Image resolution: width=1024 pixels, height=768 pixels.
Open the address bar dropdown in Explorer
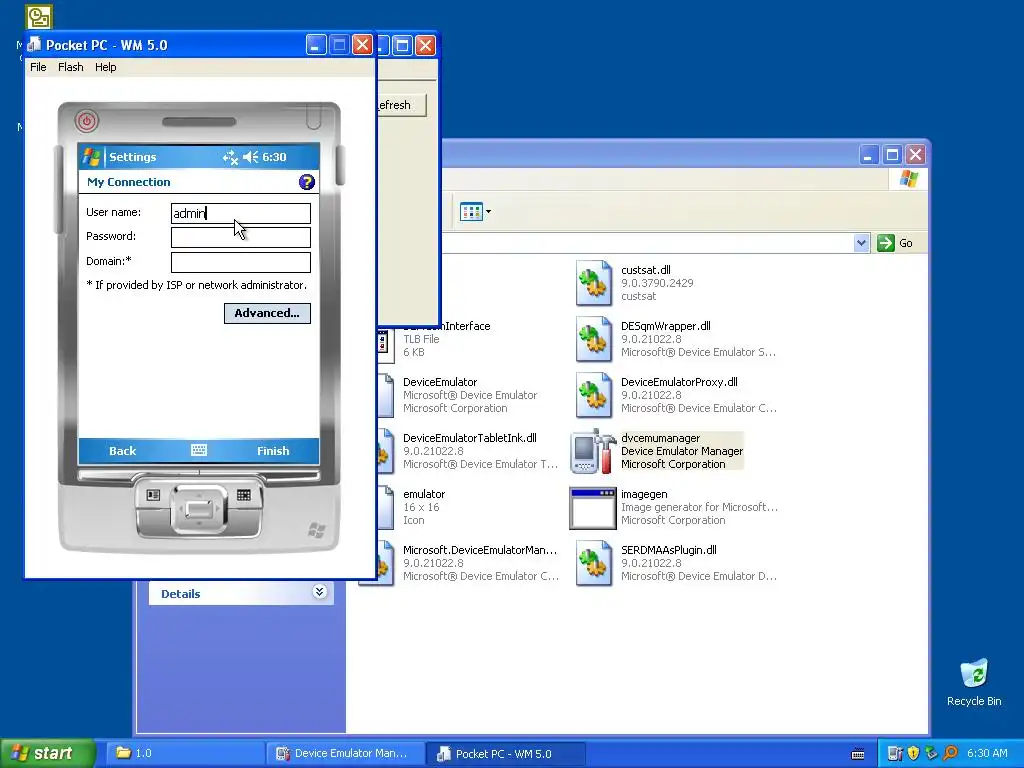coord(861,243)
